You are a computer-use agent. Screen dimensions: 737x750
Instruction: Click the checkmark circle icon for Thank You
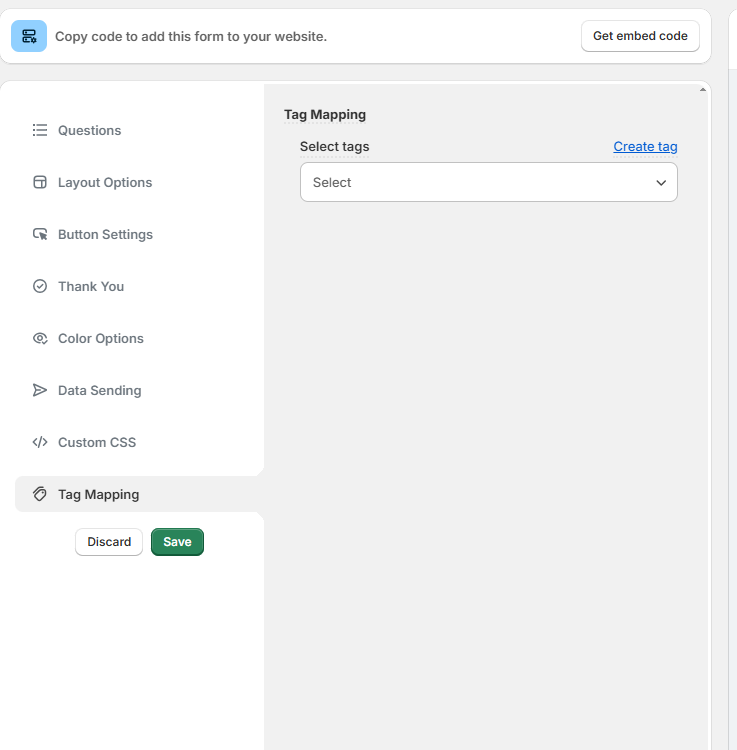40,286
